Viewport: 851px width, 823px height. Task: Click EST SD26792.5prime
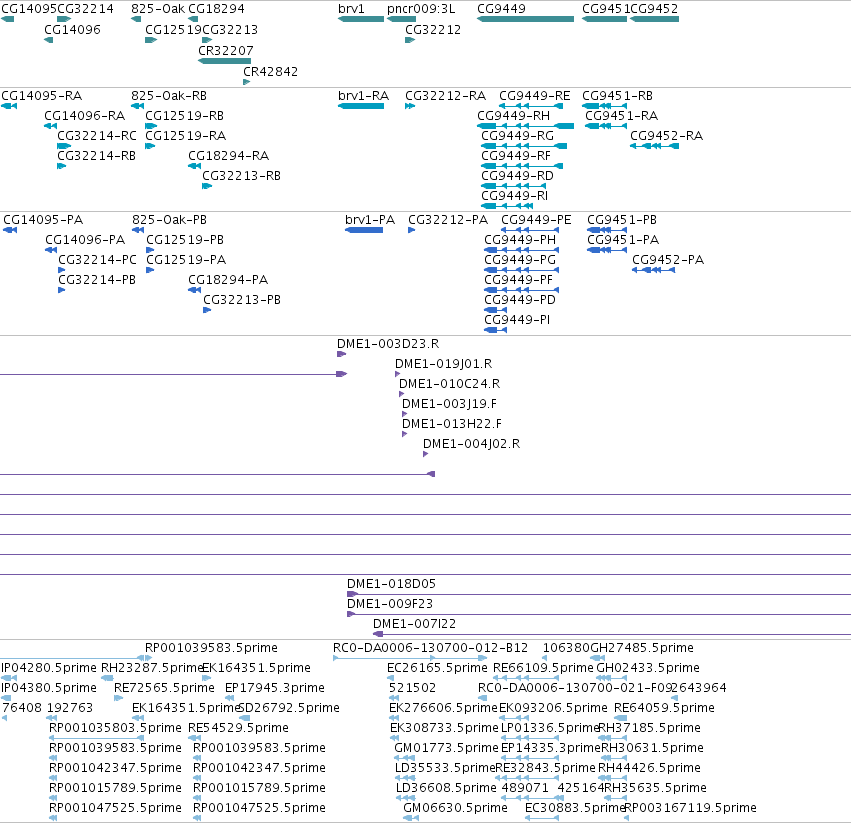289,708
